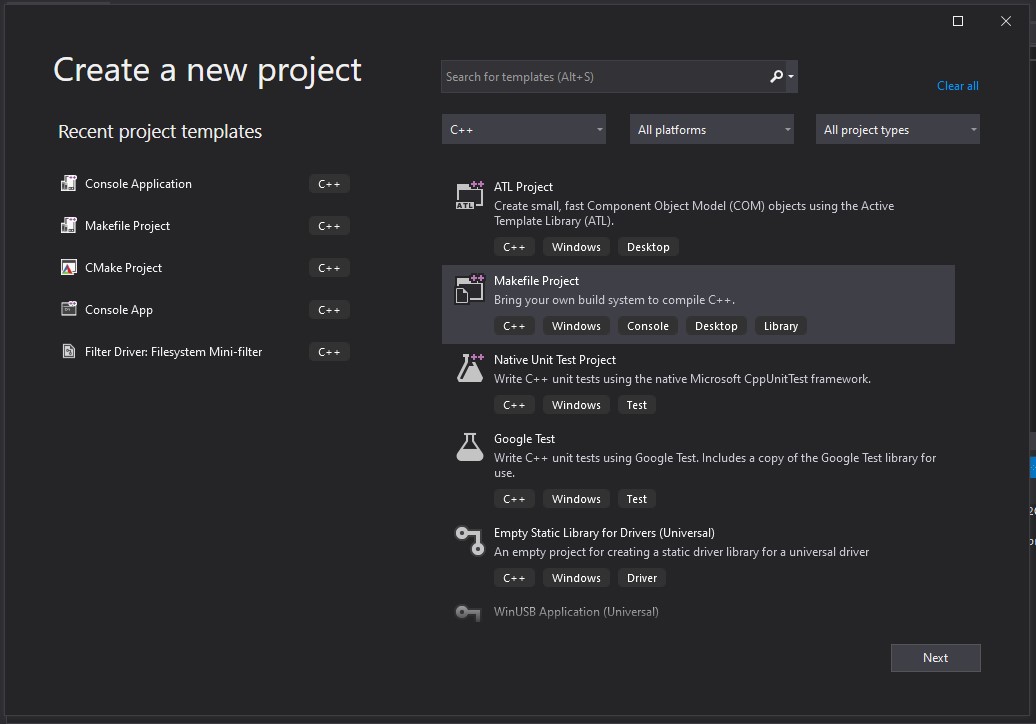Click the CppUnitTest framework description text
This screenshot has height=724, width=1036.
click(683, 379)
